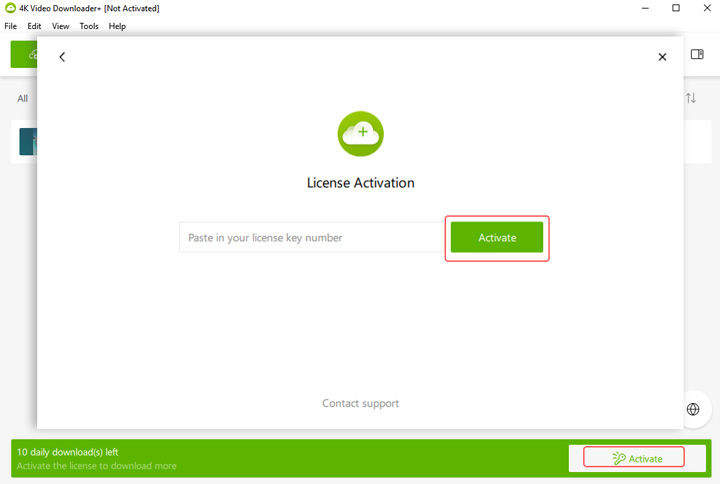The height and width of the screenshot is (484, 720).
Task: Open the globe browser icon
Action: tap(693, 409)
